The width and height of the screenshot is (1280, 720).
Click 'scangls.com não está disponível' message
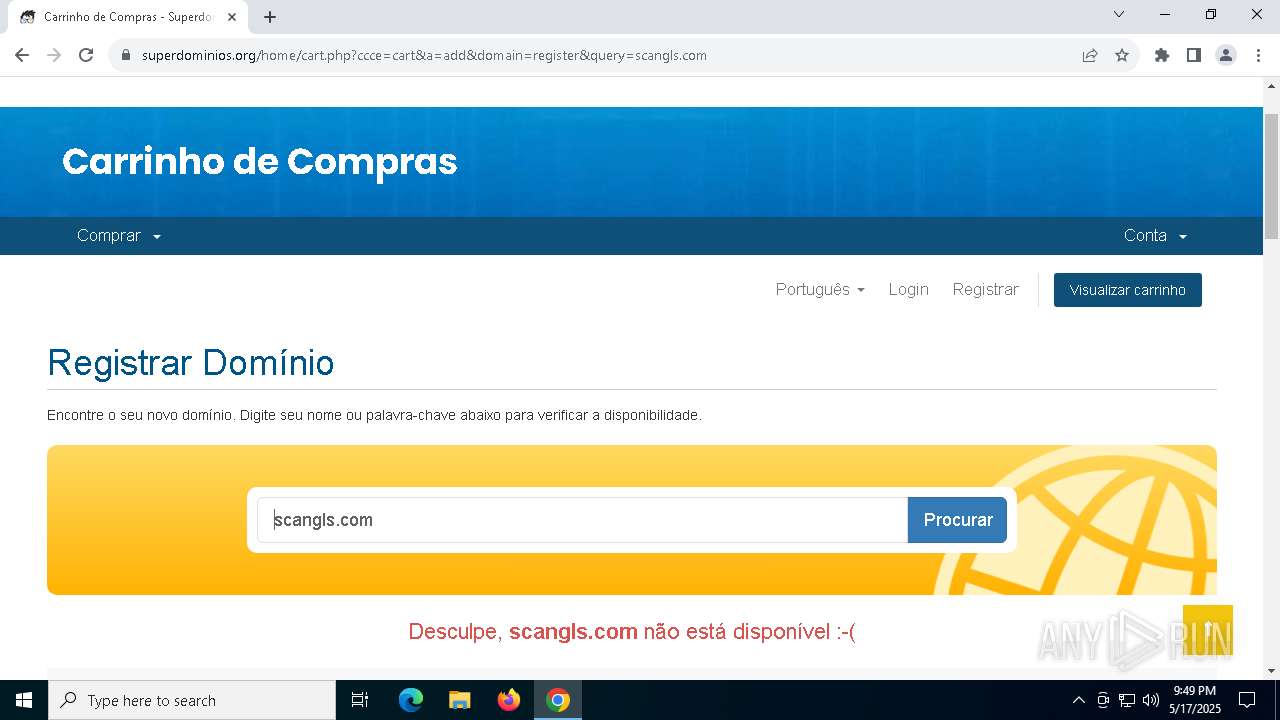pos(632,631)
